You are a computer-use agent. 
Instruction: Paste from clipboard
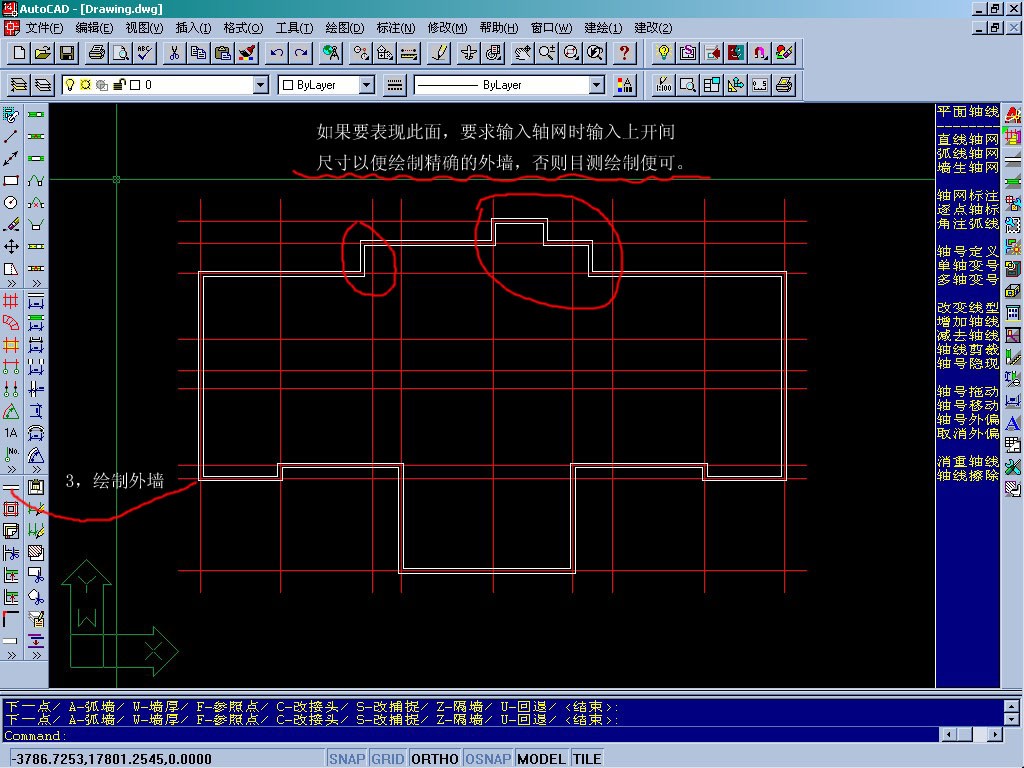[x=223, y=53]
